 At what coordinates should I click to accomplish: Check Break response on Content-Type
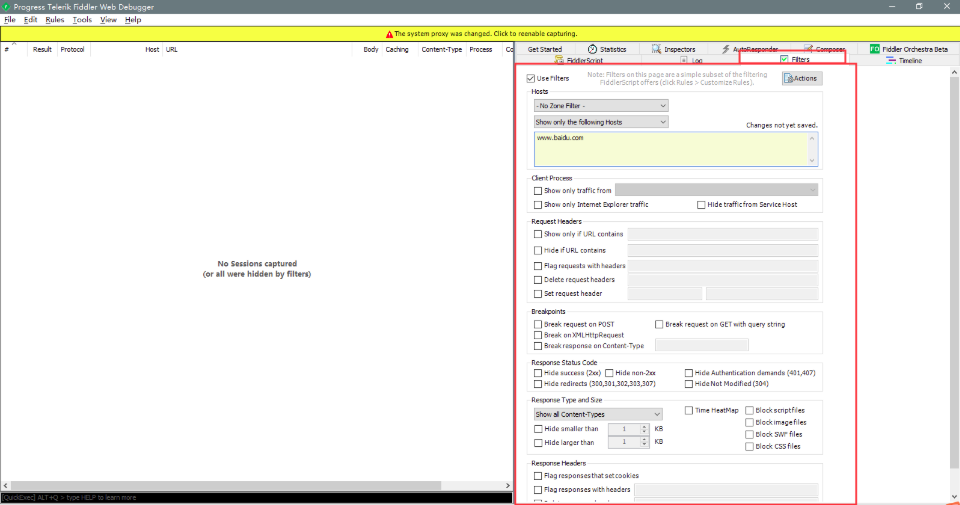(538, 346)
